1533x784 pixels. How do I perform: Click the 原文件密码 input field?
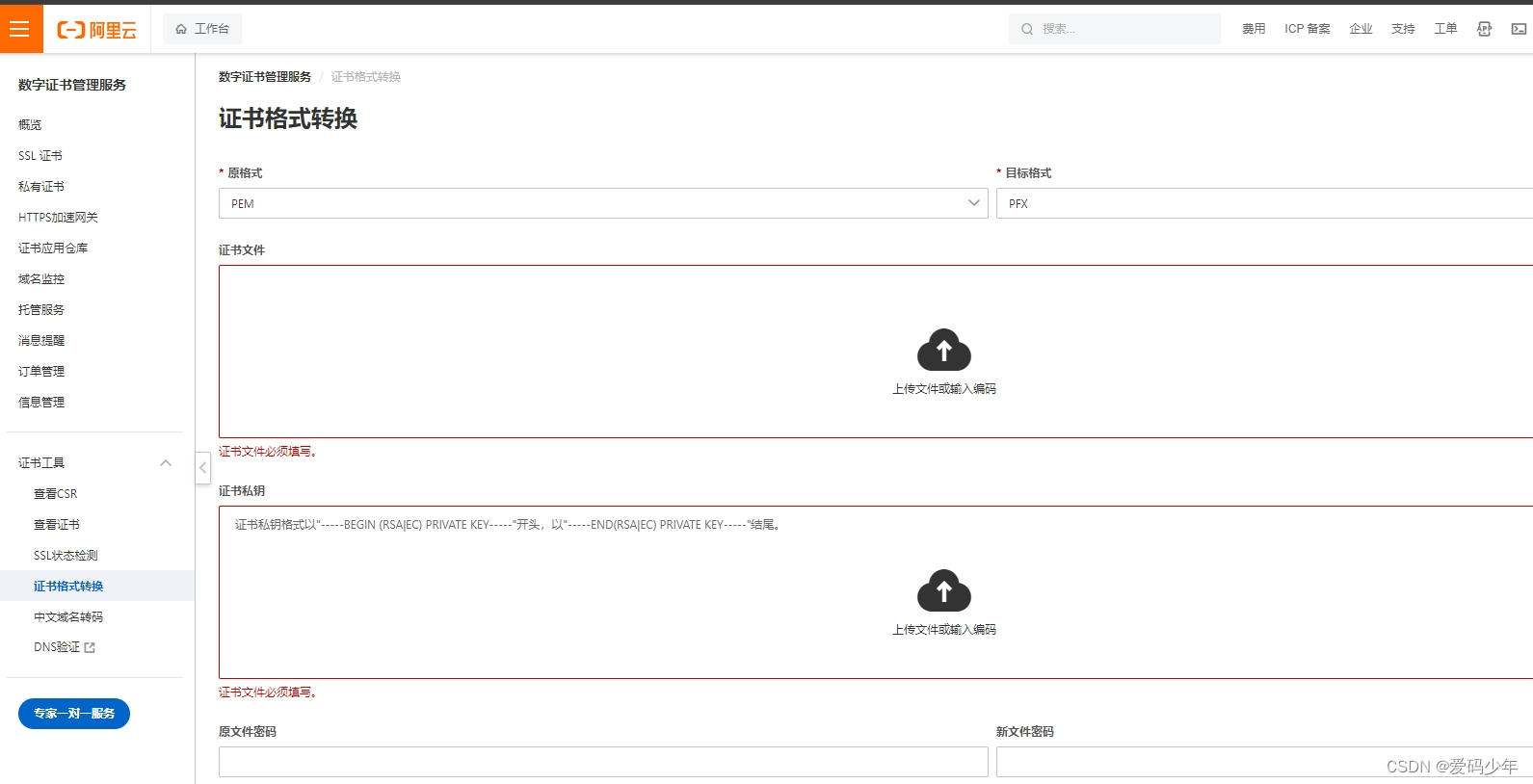tap(602, 762)
